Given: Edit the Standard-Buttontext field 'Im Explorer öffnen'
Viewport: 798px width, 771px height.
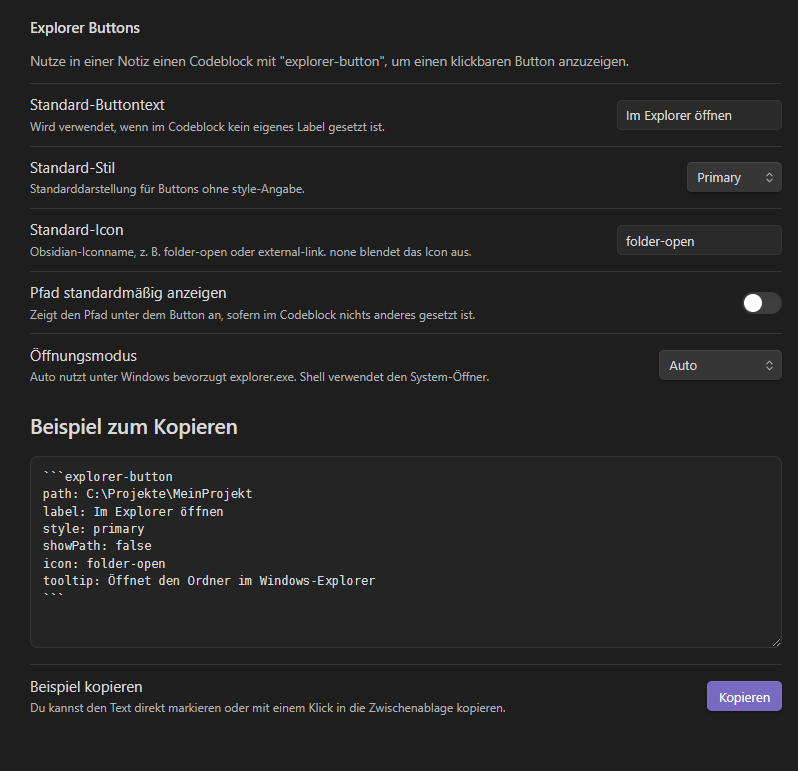Looking at the screenshot, I should (x=699, y=116).
